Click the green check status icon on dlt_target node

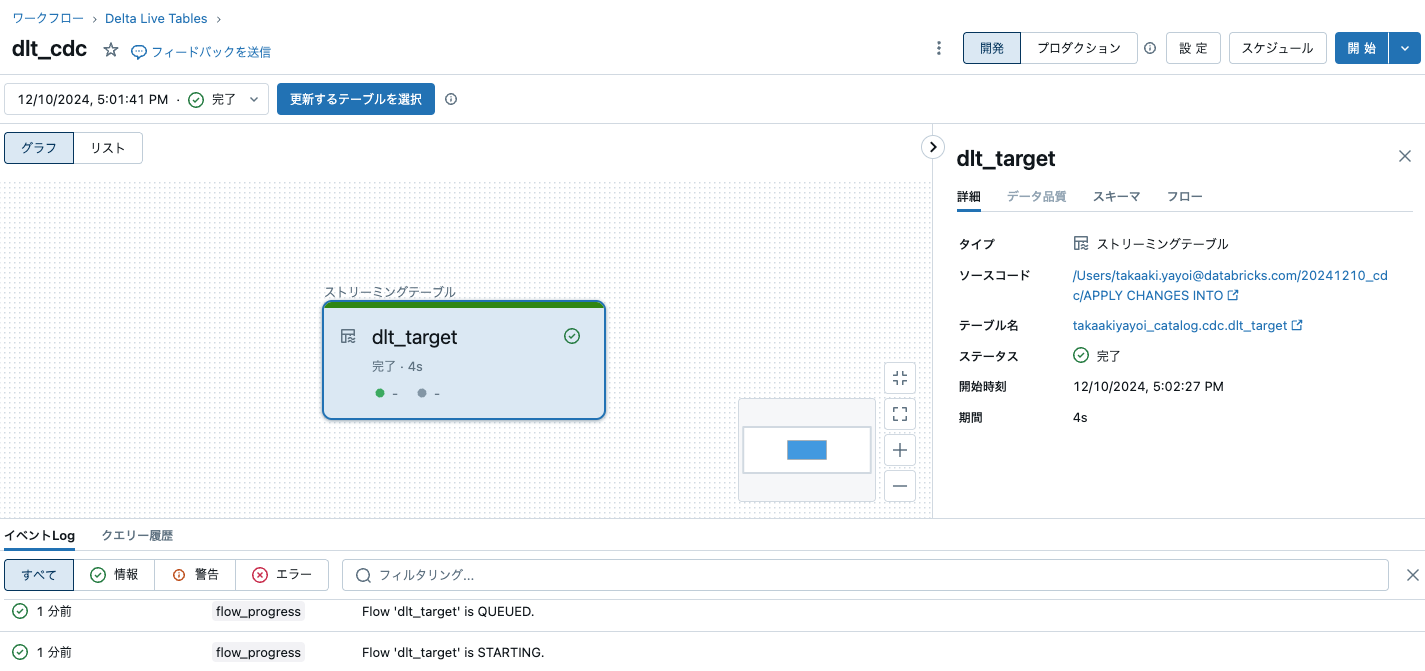coord(572,336)
